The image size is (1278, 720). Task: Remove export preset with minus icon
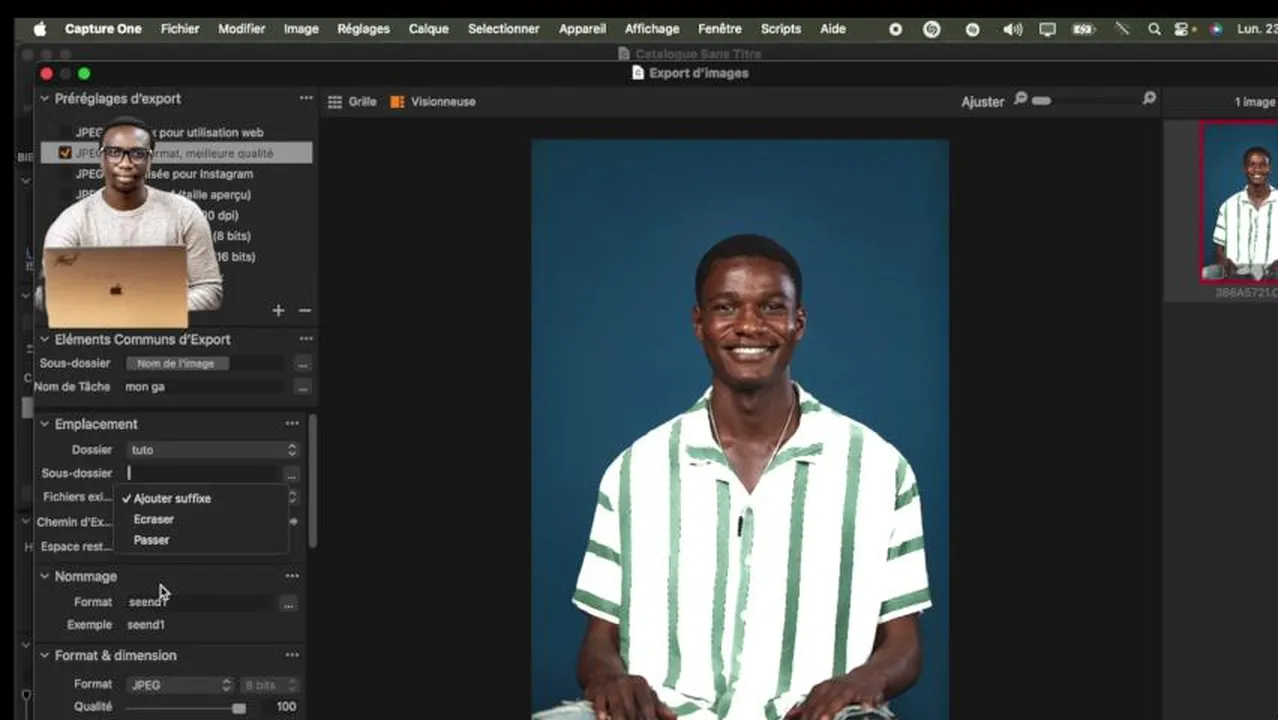click(x=305, y=310)
